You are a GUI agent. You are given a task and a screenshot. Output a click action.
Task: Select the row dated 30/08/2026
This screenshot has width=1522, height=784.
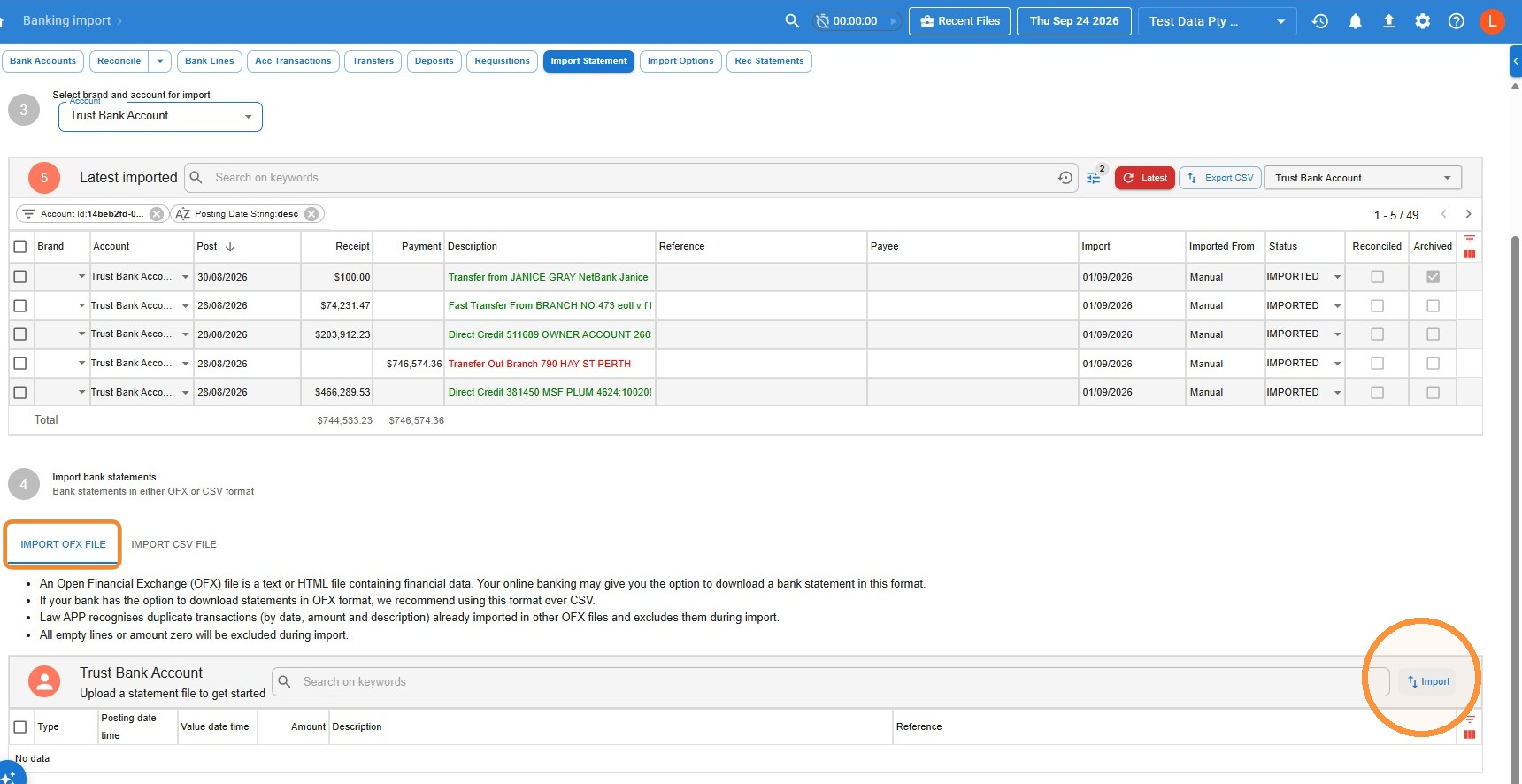tap(20, 277)
